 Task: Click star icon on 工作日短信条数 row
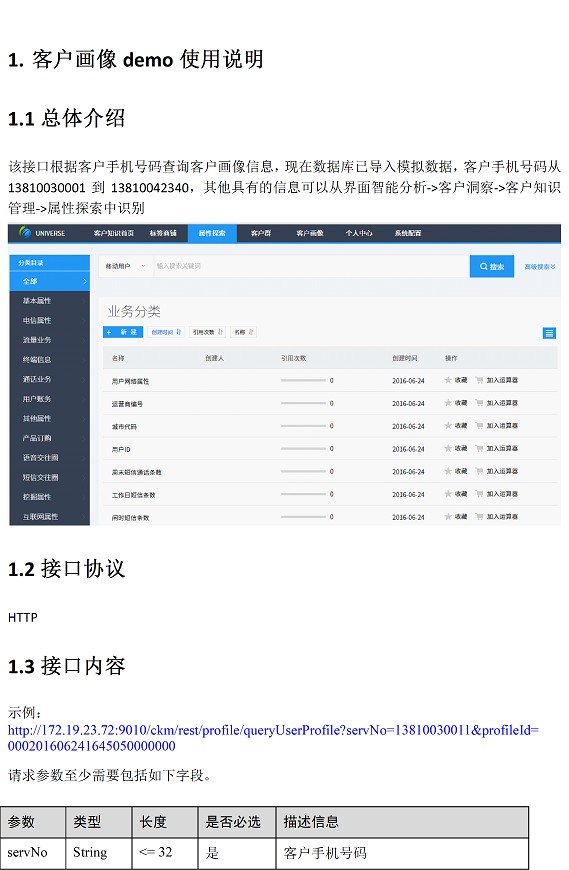coord(448,494)
